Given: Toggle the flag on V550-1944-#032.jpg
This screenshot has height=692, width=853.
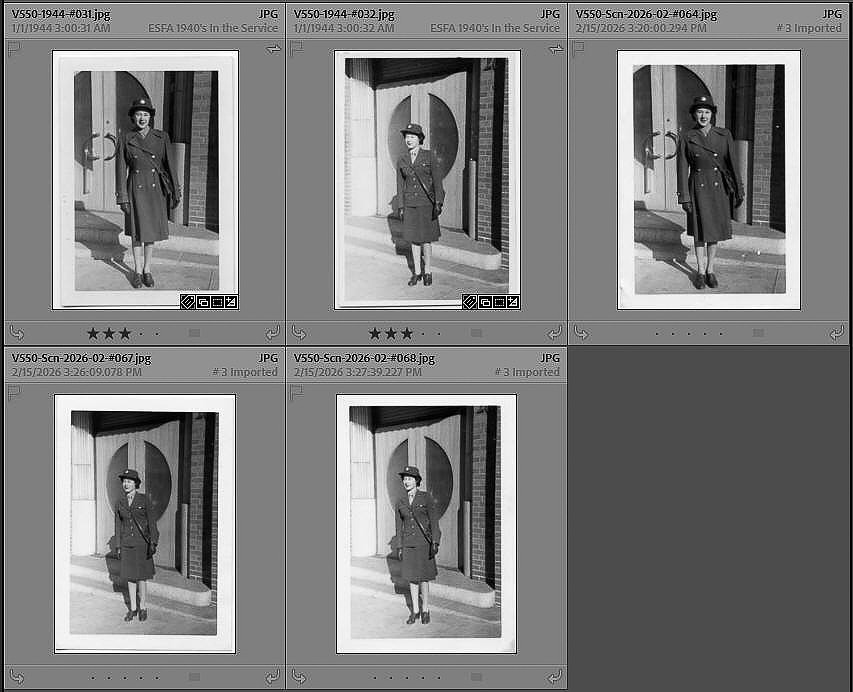Looking at the screenshot, I should click(x=296, y=50).
